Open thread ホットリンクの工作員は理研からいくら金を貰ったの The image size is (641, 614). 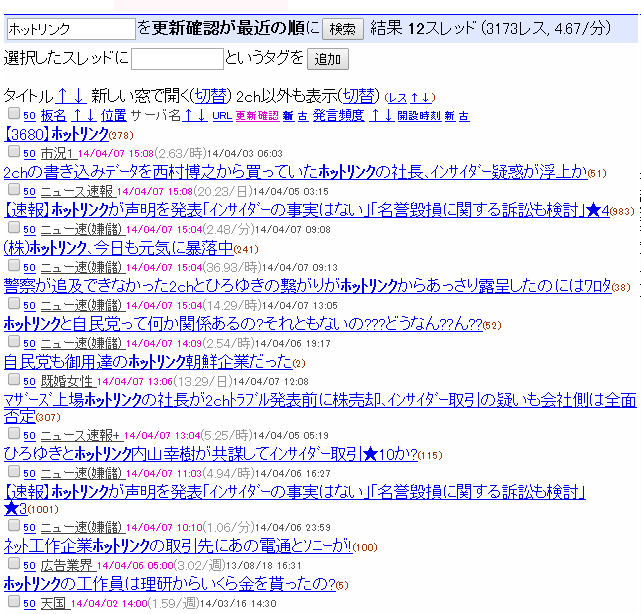coord(170,584)
